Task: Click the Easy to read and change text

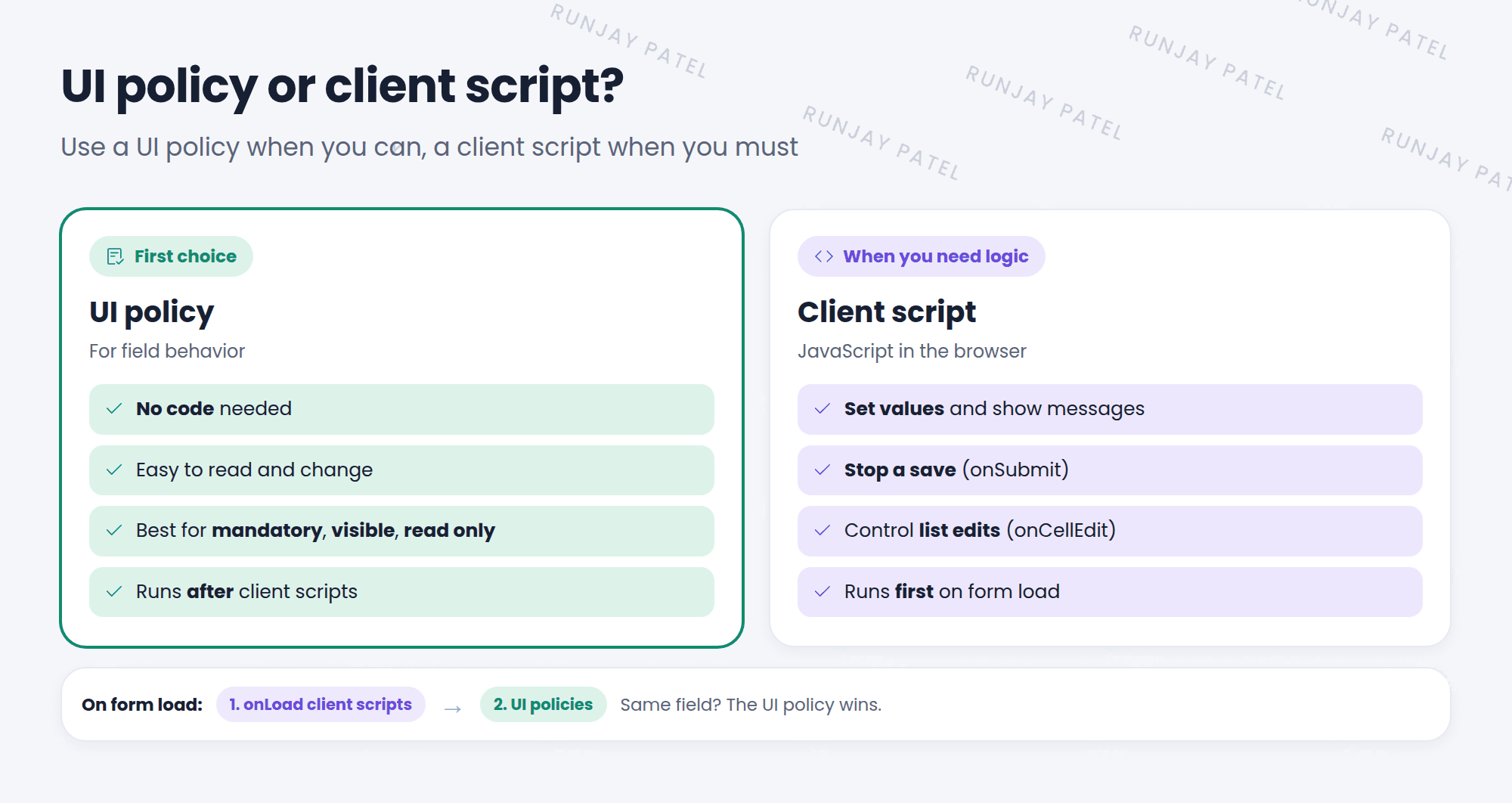Action: click(x=254, y=470)
